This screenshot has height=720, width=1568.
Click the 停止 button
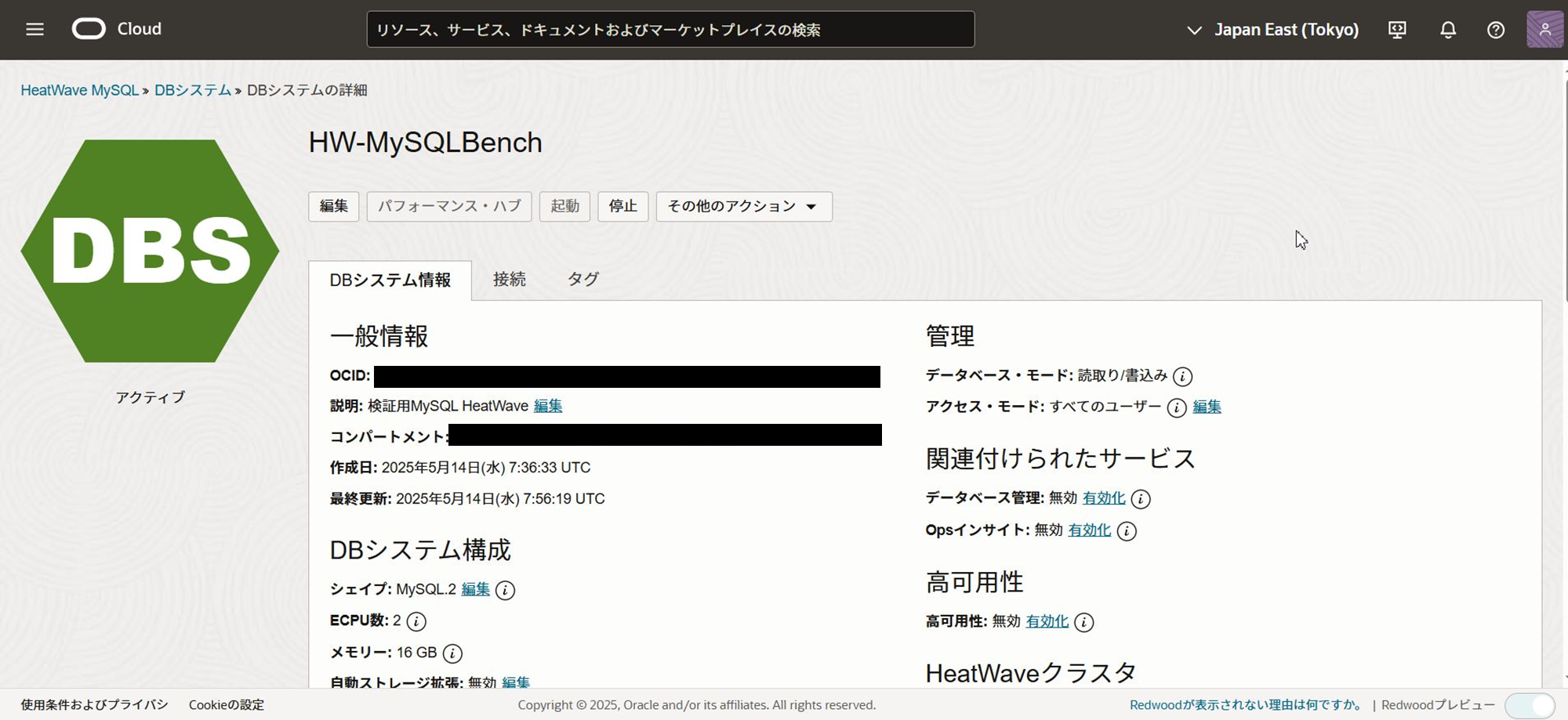point(622,206)
